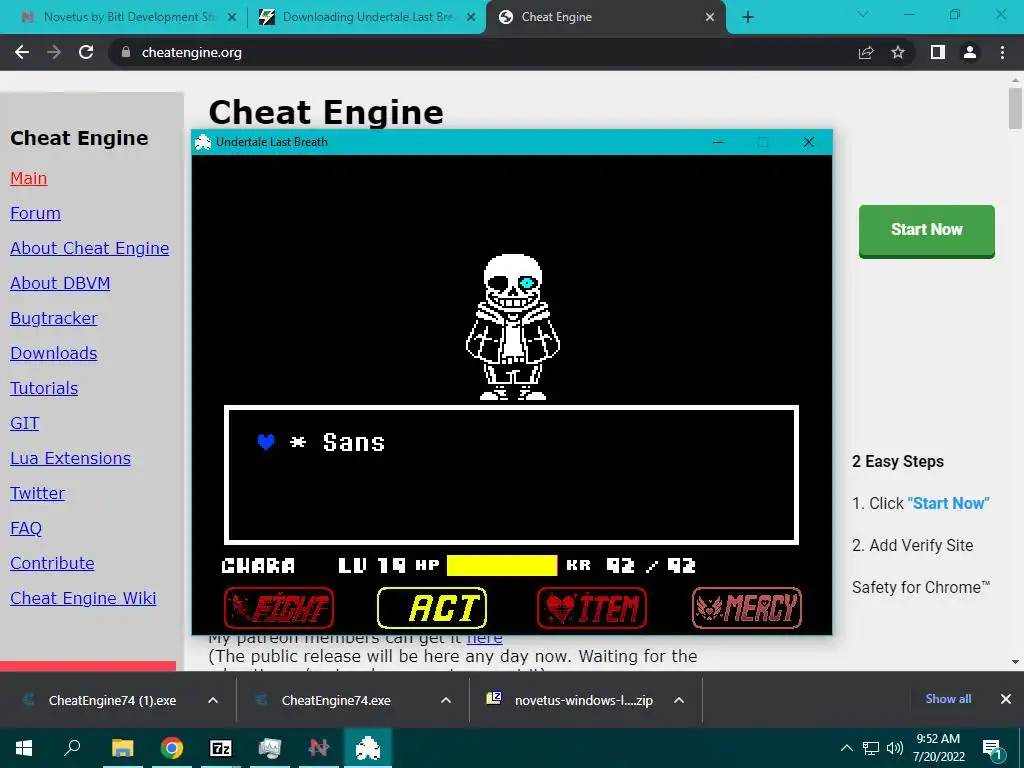The image size is (1024, 768).
Task: Close the Cheat Engine tab
Action: pyautogui.click(x=710, y=18)
